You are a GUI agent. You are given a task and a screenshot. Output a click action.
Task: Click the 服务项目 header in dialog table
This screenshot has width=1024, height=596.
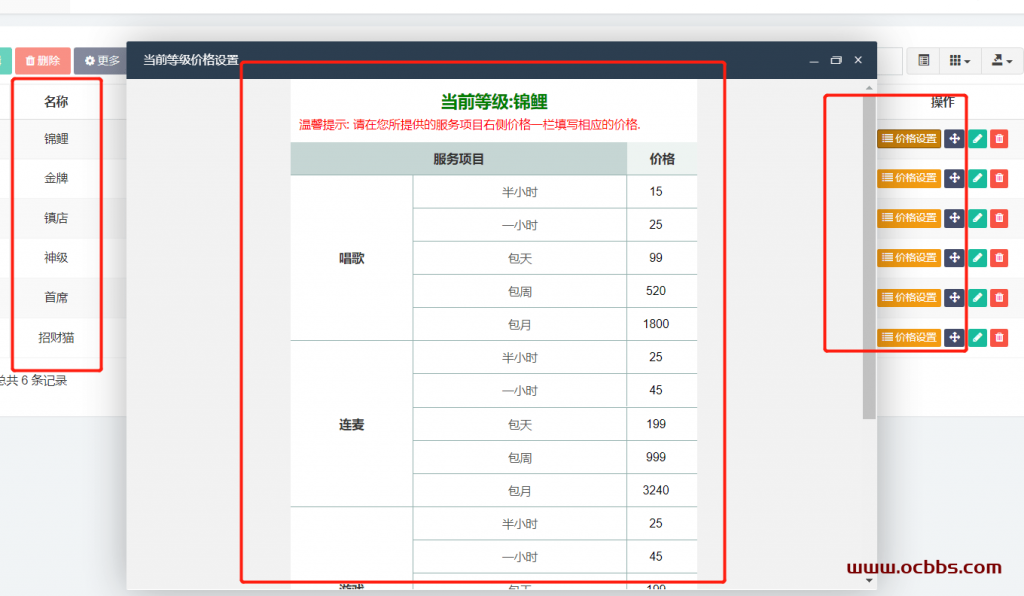coord(458,159)
